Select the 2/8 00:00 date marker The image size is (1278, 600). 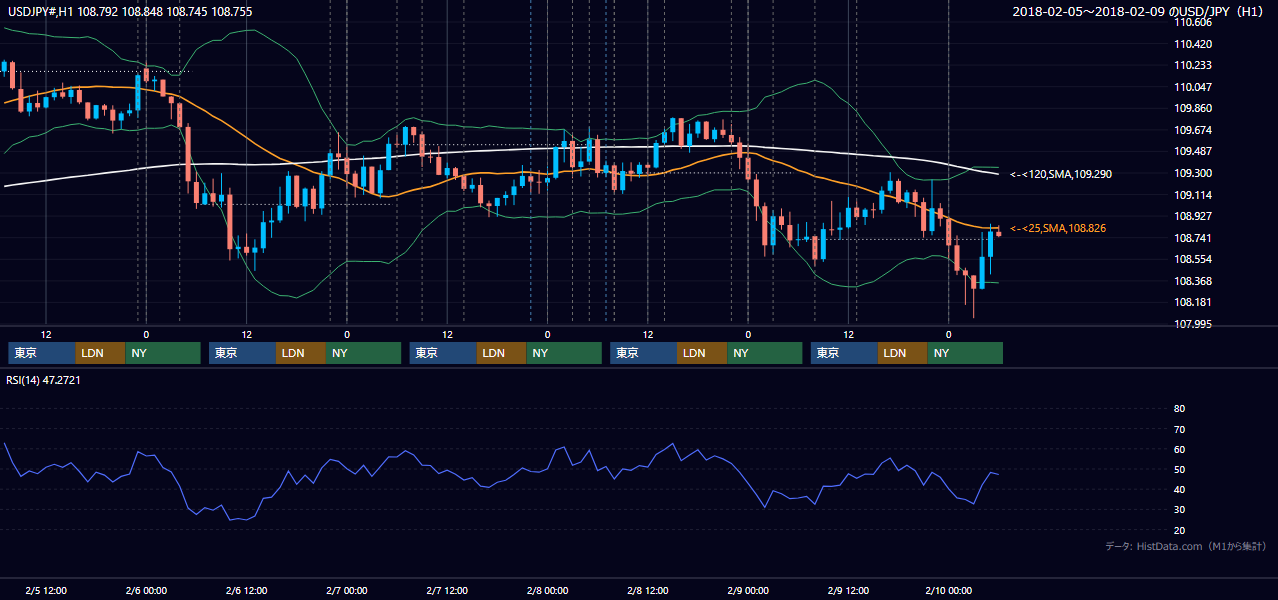[x=547, y=590]
